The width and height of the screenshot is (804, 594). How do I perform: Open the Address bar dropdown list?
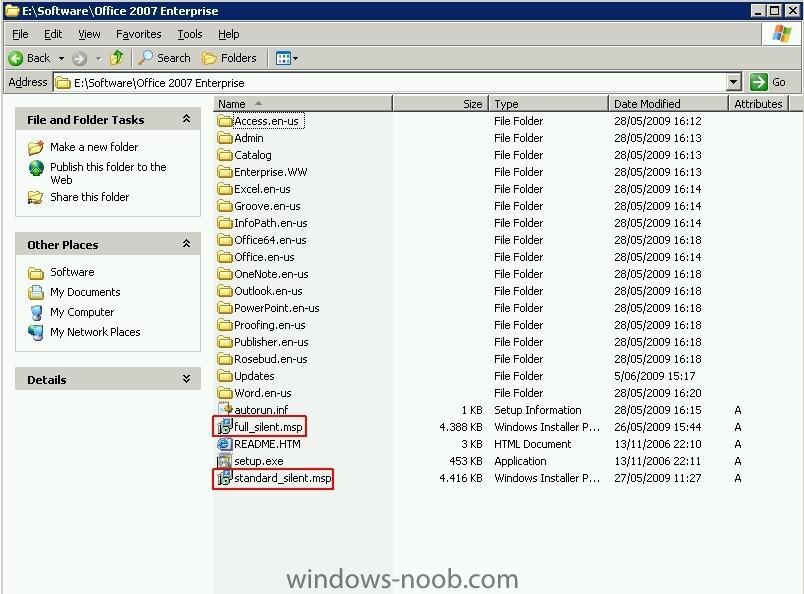click(734, 82)
